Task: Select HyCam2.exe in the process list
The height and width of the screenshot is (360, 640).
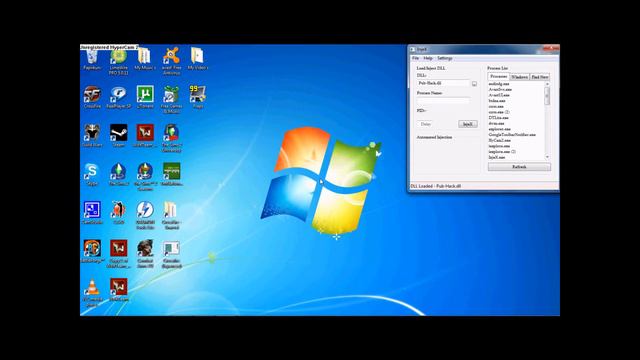Action: (x=499, y=140)
